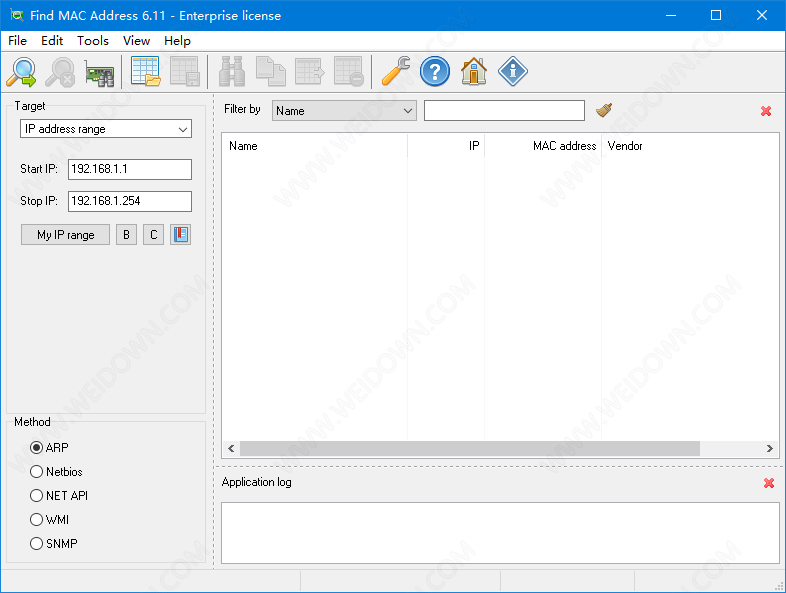The height and width of the screenshot is (593, 786).
Task: Click the results scroll right arrow
Action: [x=769, y=449]
